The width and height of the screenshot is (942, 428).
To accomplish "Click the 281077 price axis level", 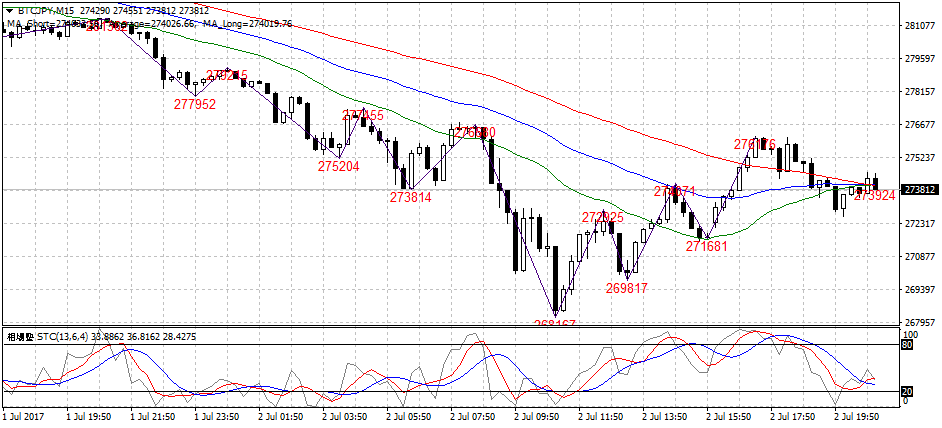I will click(x=919, y=26).
